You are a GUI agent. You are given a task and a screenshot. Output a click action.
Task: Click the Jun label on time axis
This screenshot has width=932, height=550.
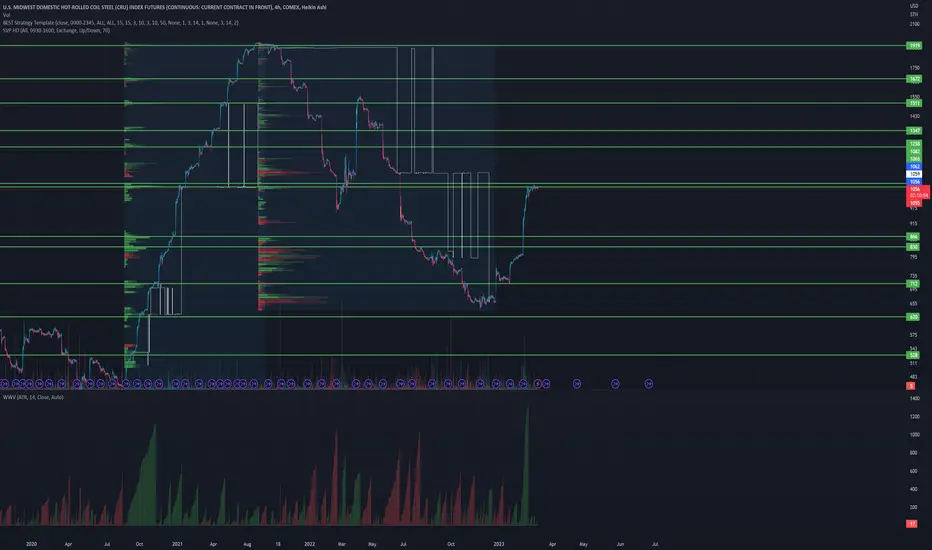pyautogui.click(x=620, y=544)
